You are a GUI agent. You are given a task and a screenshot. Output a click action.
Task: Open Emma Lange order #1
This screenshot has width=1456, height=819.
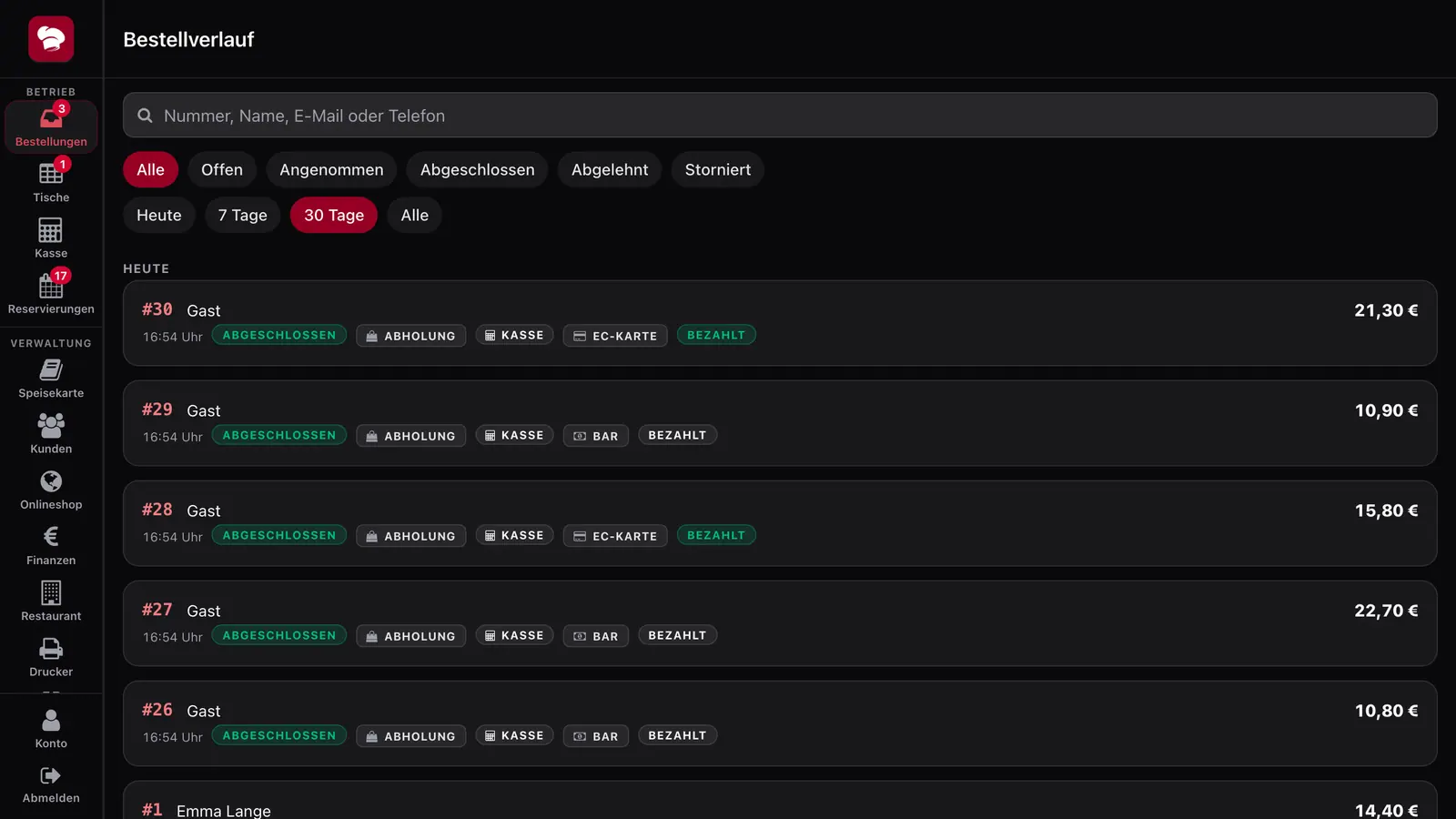pyautogui.click(x=780, y=801)
